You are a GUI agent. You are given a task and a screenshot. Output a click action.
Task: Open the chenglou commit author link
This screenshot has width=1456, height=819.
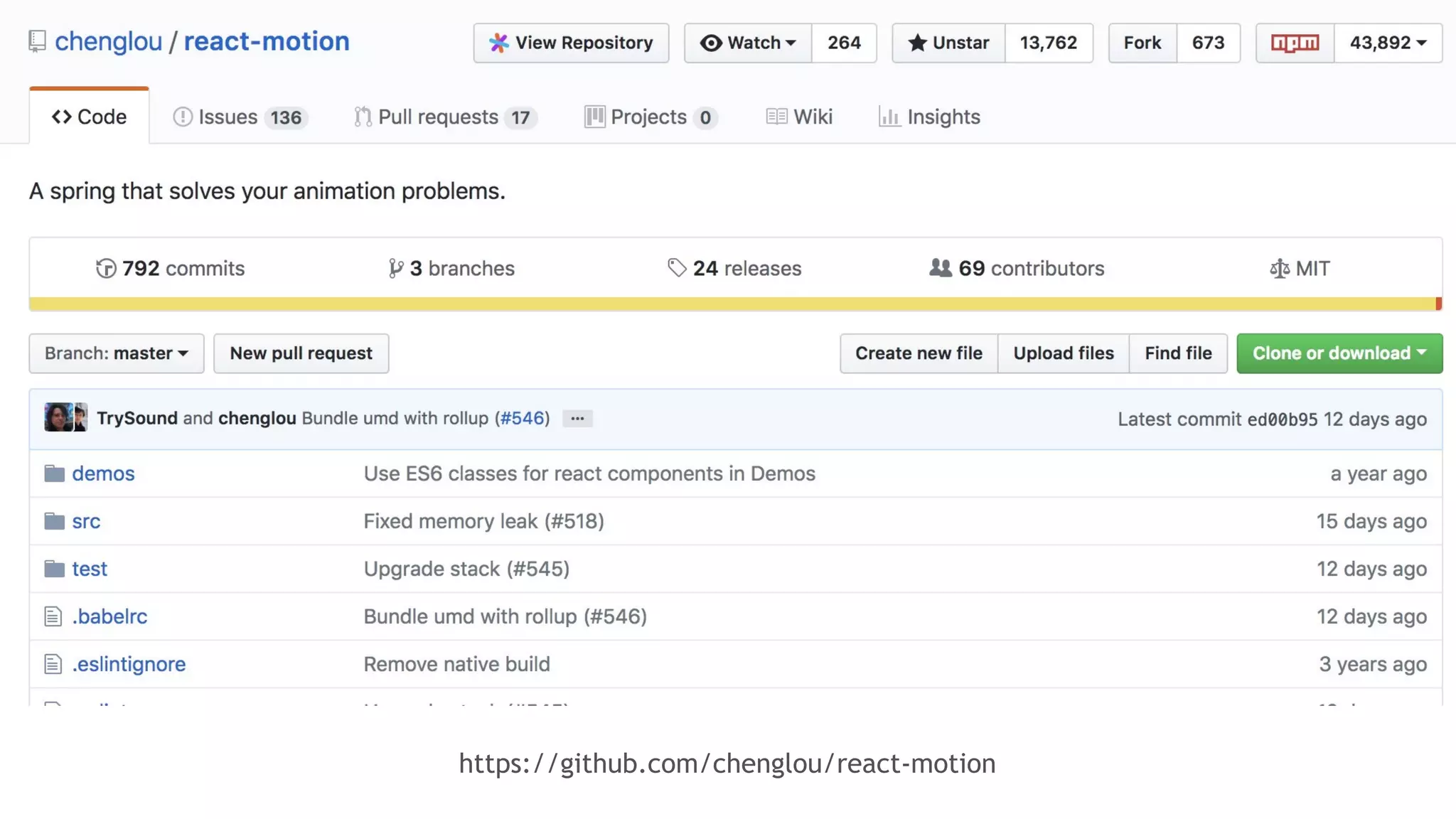pos(257,418)
